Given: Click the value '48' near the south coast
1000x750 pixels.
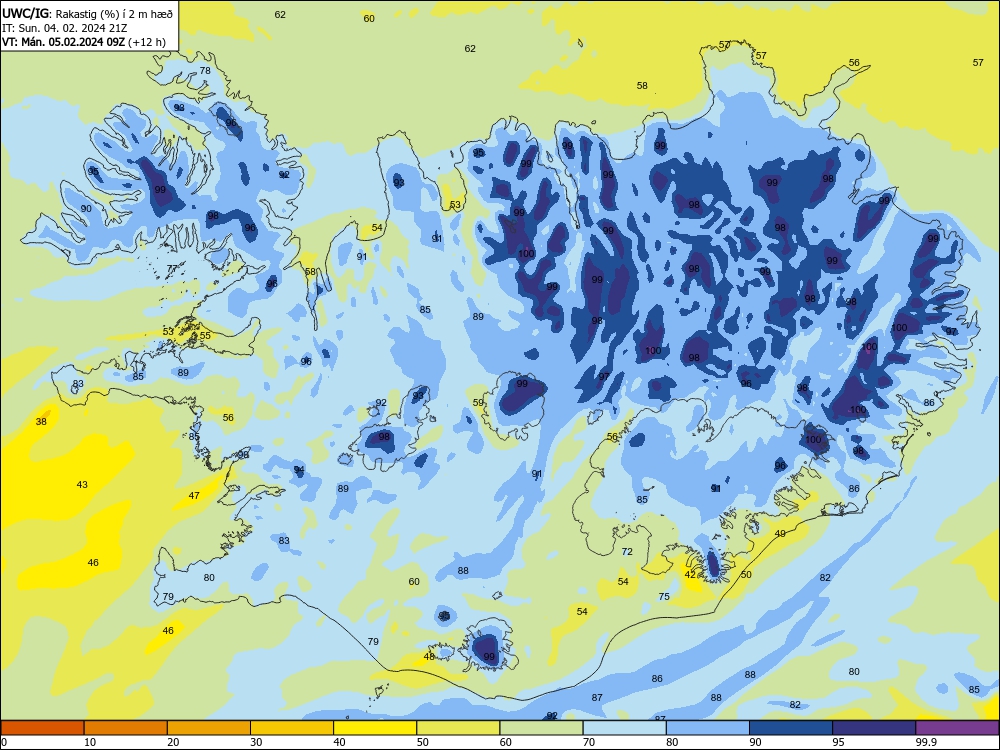Looking at the screenshot, I should (x=429, y=656).
